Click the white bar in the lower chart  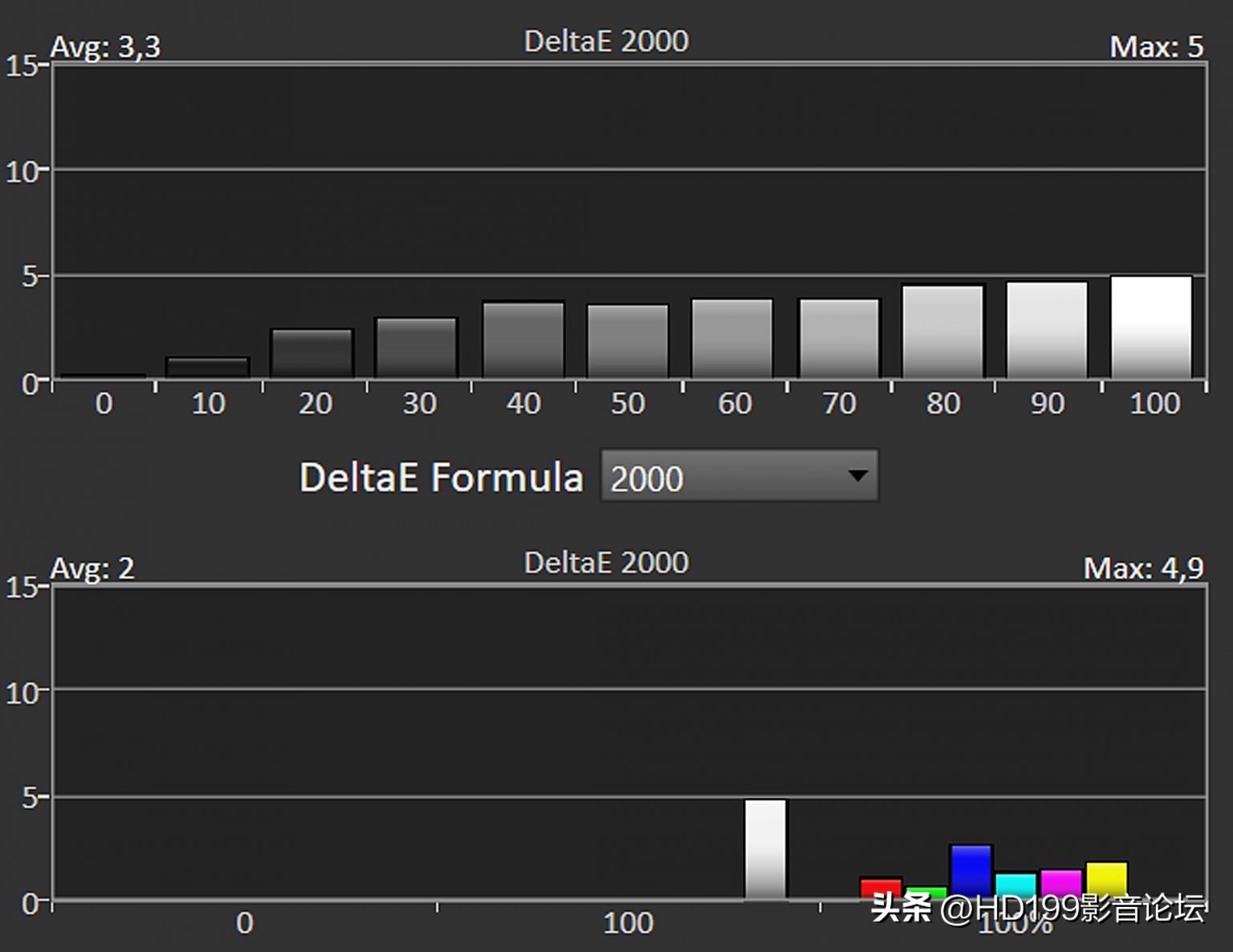click(765, 848)
